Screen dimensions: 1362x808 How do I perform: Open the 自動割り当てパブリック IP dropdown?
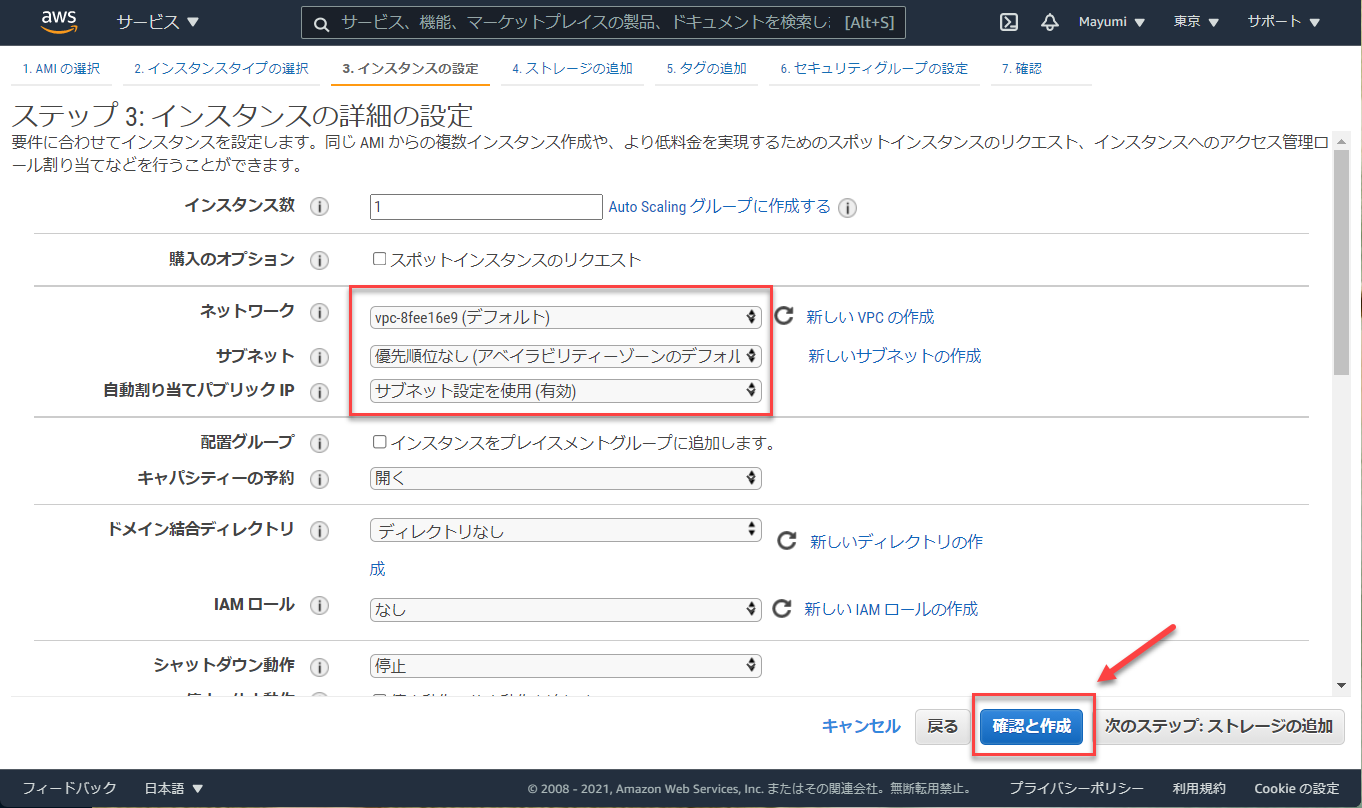[566, 391]
